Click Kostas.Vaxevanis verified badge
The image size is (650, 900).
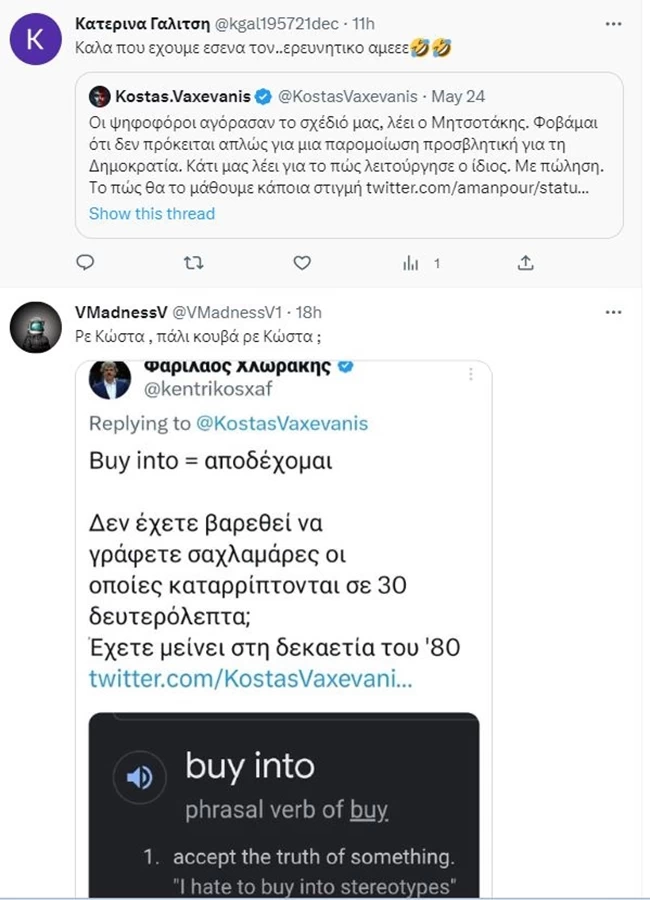tap(264, 97)
